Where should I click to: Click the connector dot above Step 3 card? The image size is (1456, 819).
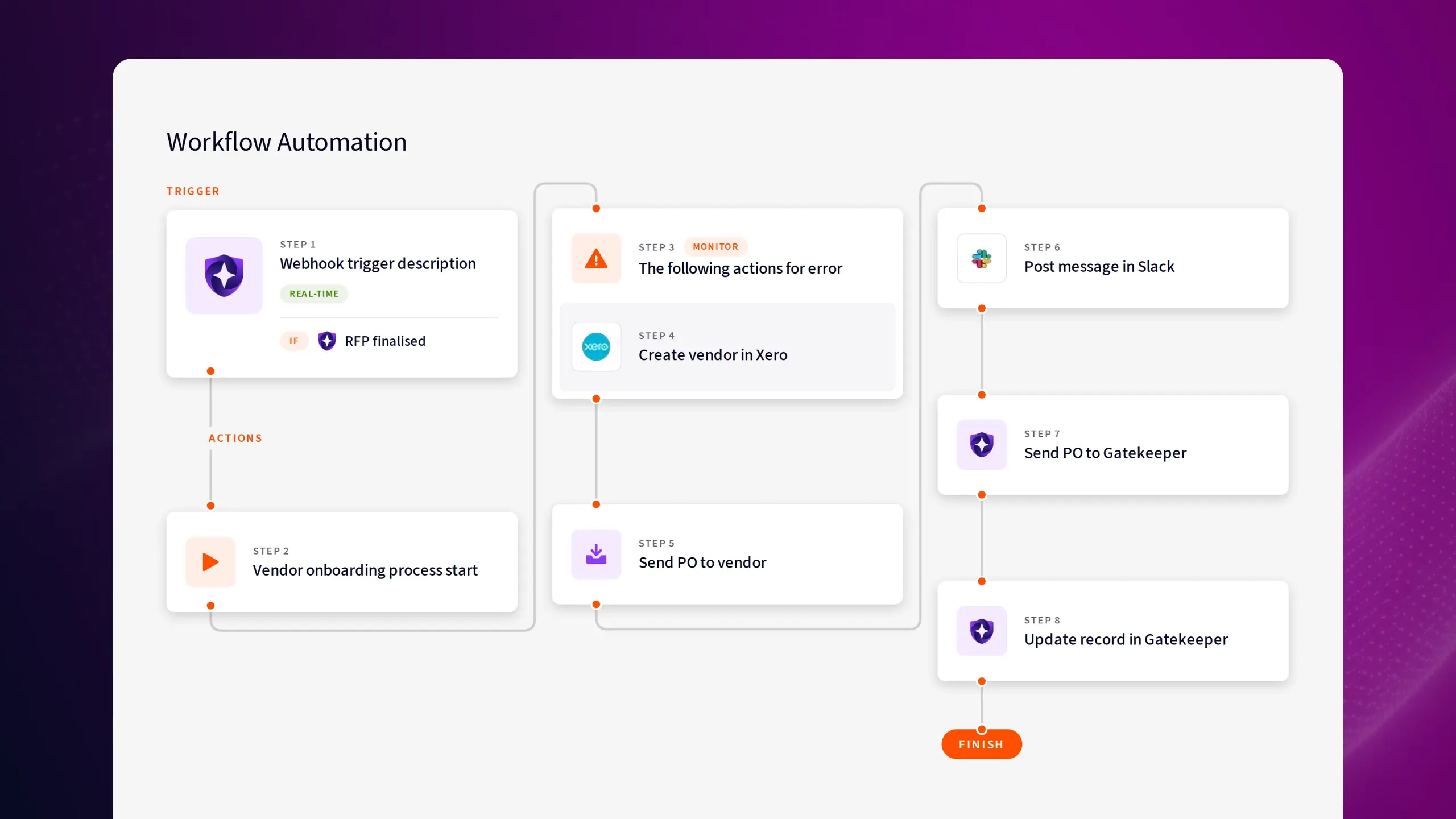point(596,209)
